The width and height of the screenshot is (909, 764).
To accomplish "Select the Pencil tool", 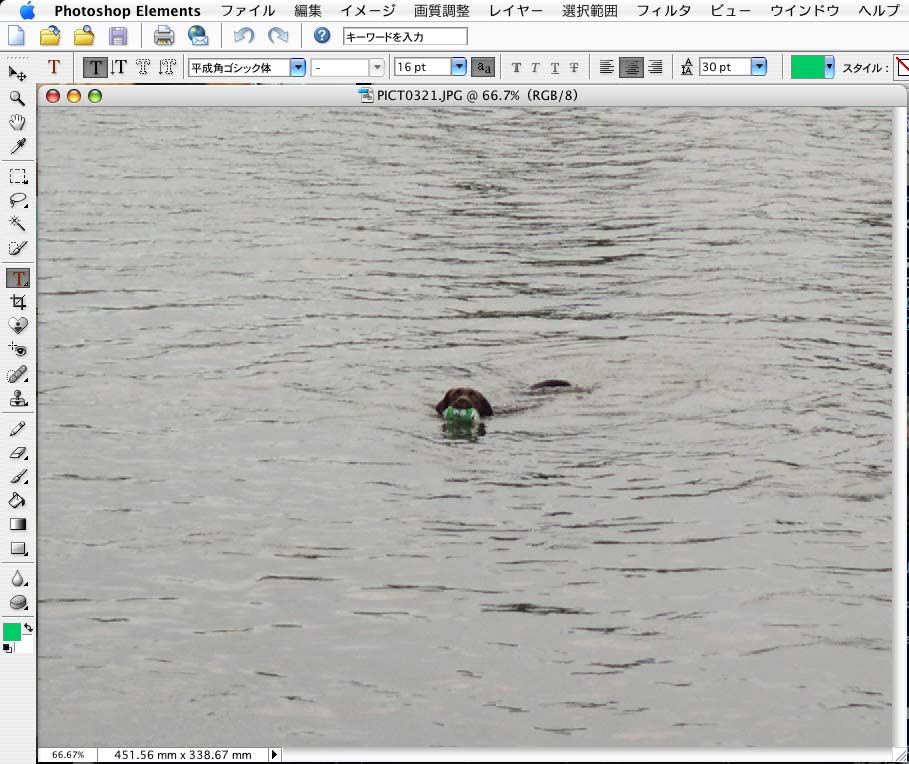I will (x=17, y=428).
